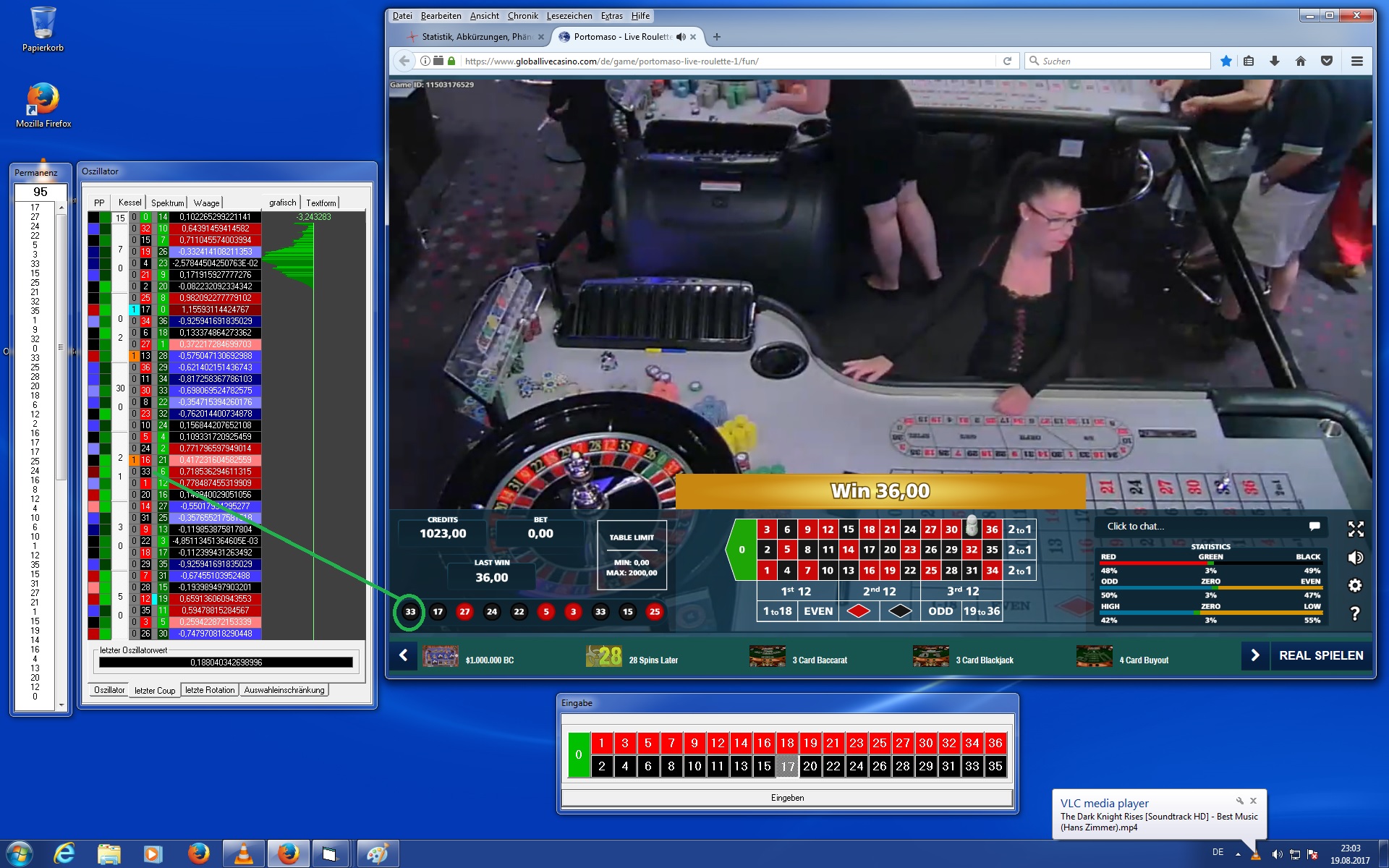This screenshot has width=1389, height=868.
Task: Show previous games with left arrow
Action: (x=404, y=655)
